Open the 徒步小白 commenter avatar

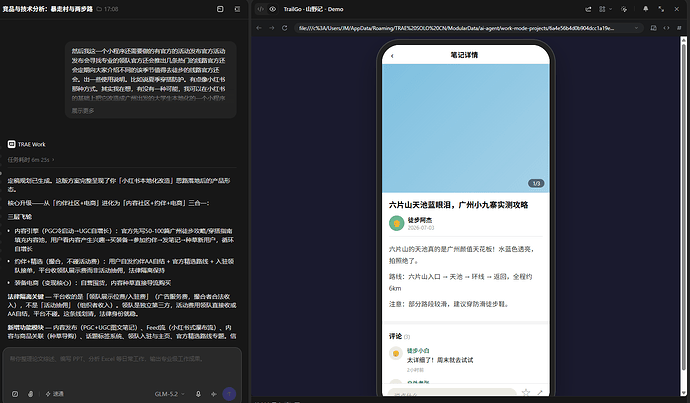pos(396,353)
